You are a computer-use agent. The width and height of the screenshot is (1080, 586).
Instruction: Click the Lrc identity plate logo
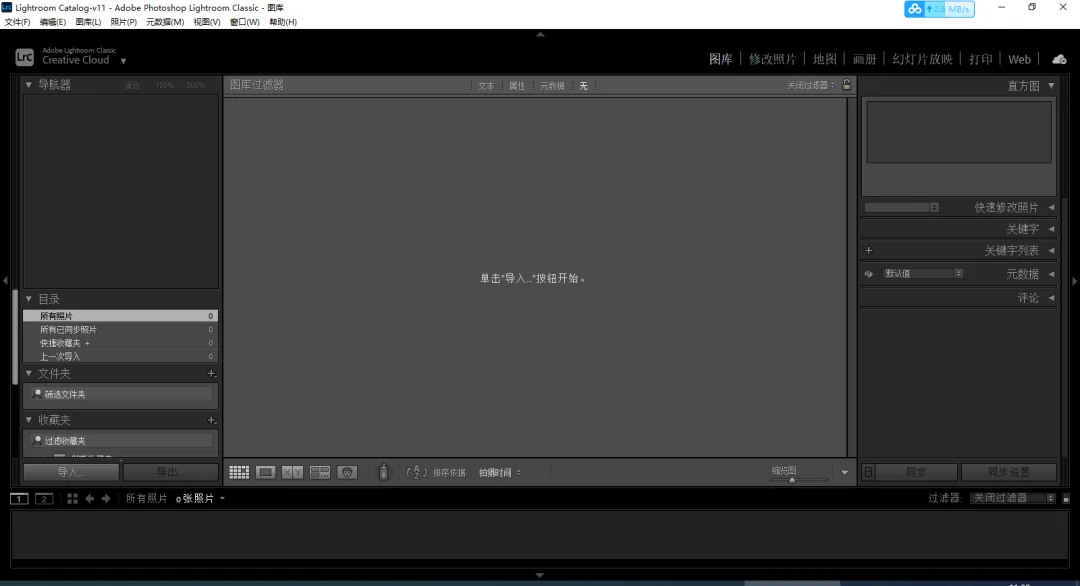click(x=24, y=57)
